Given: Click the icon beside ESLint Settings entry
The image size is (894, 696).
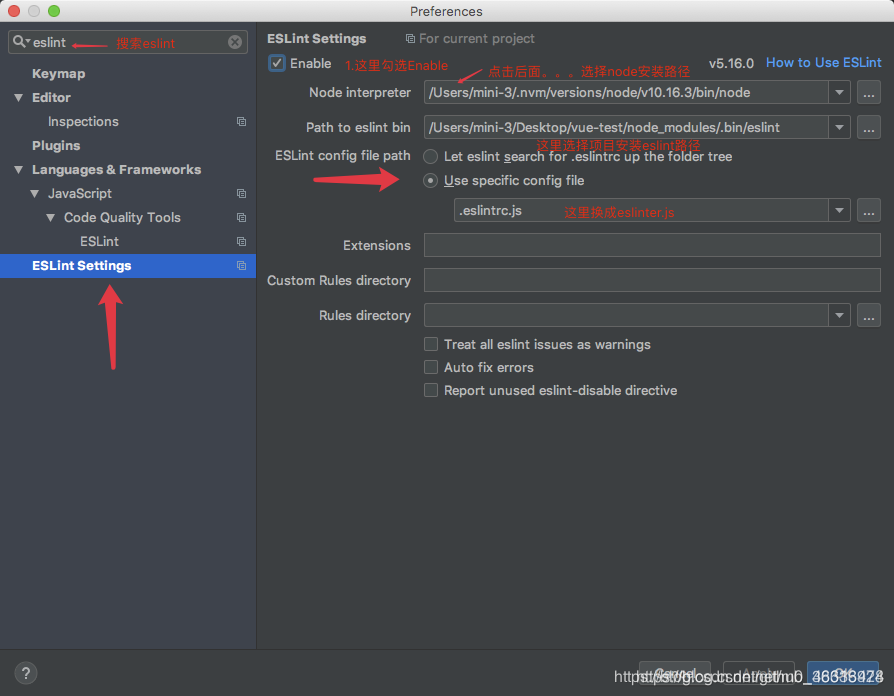Looking at the screenshot, I should [240, 265].
